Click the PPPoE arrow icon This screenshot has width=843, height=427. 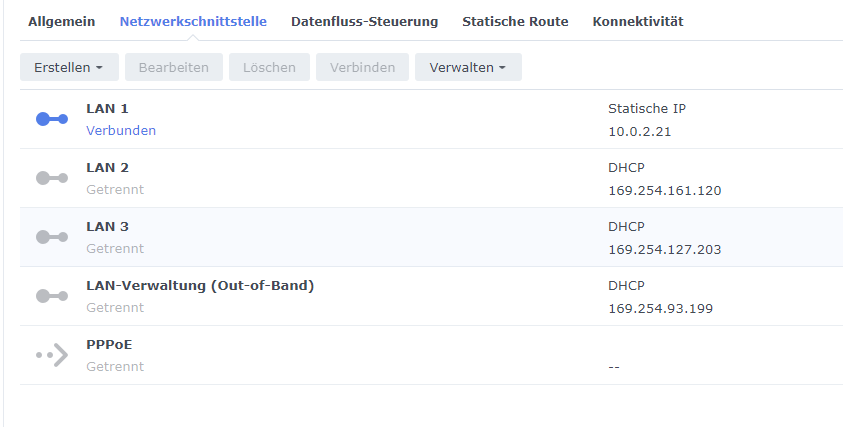52,355
